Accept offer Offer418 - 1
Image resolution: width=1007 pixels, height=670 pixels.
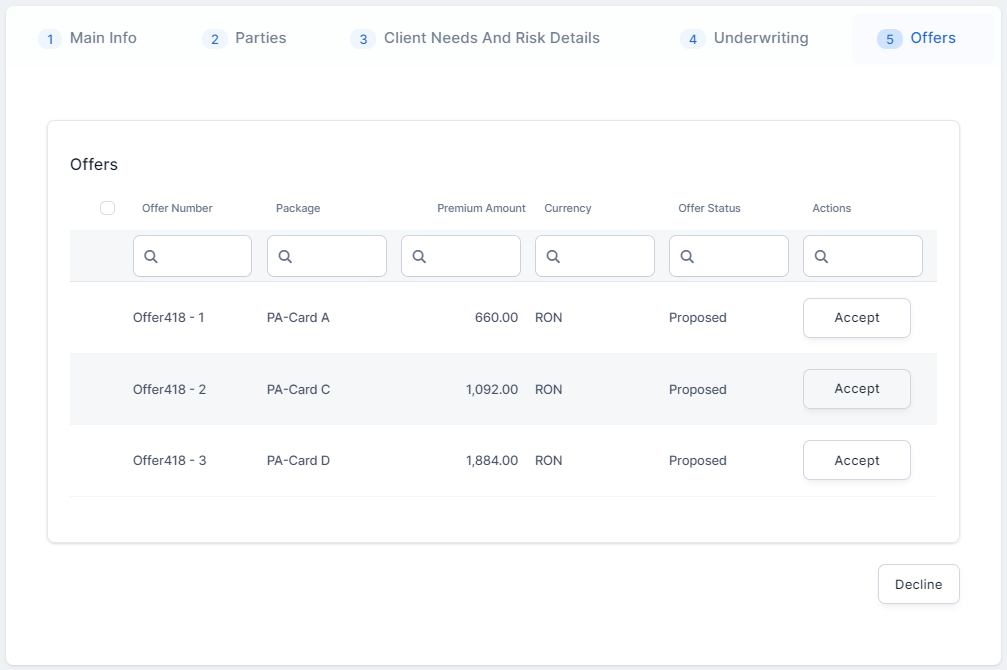tap(856, 318)
